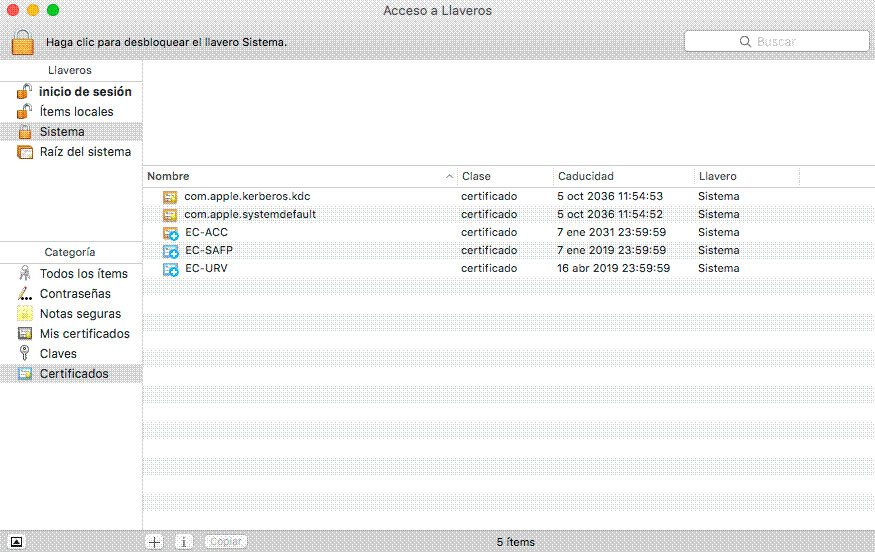This screenshot has width=875, height=552.
Task: Click the '5 ítems' status text
Action: coord(516,542)
